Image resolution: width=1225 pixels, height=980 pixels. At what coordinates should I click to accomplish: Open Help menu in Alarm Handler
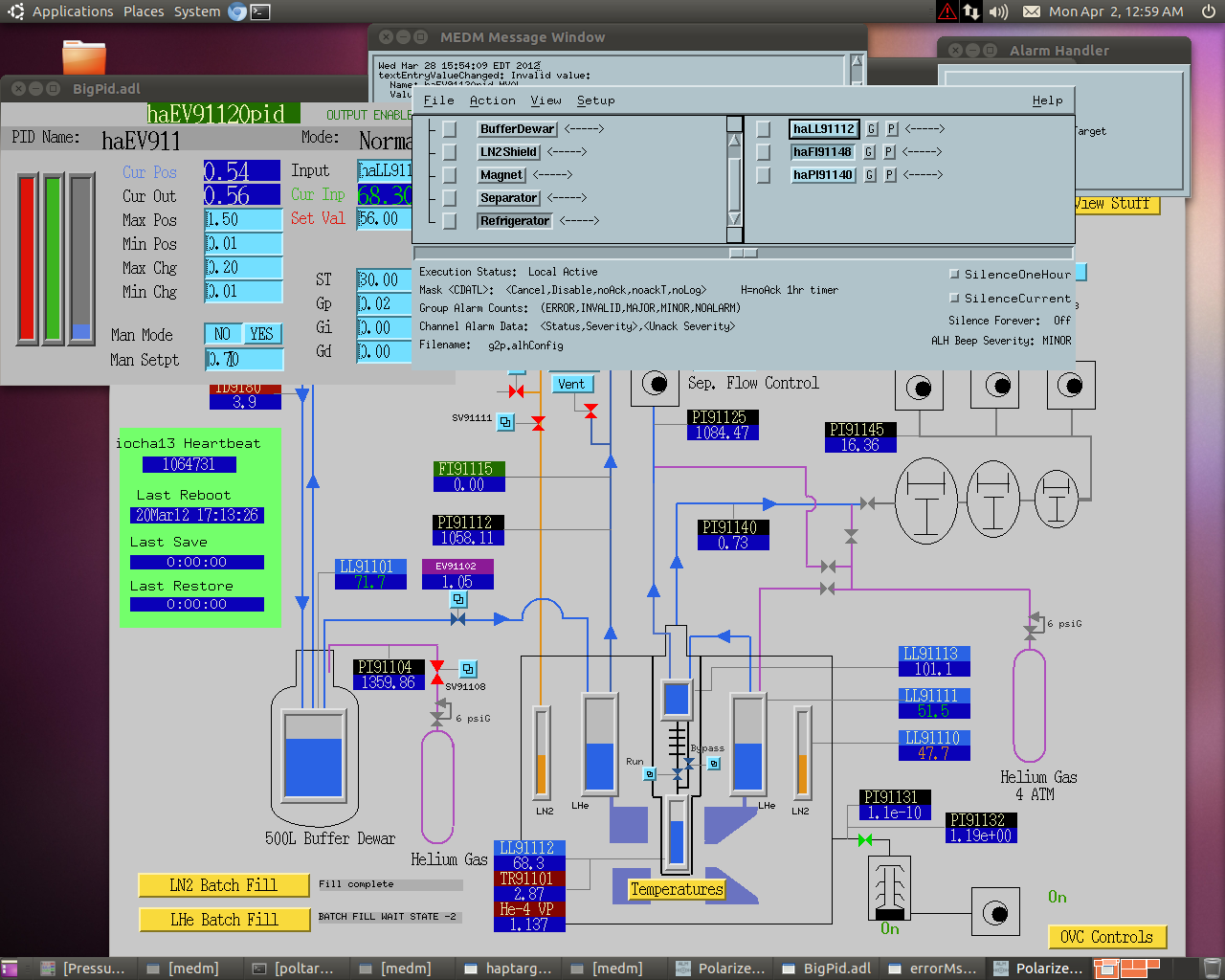pyautogui.click(x=1048, y=100)
